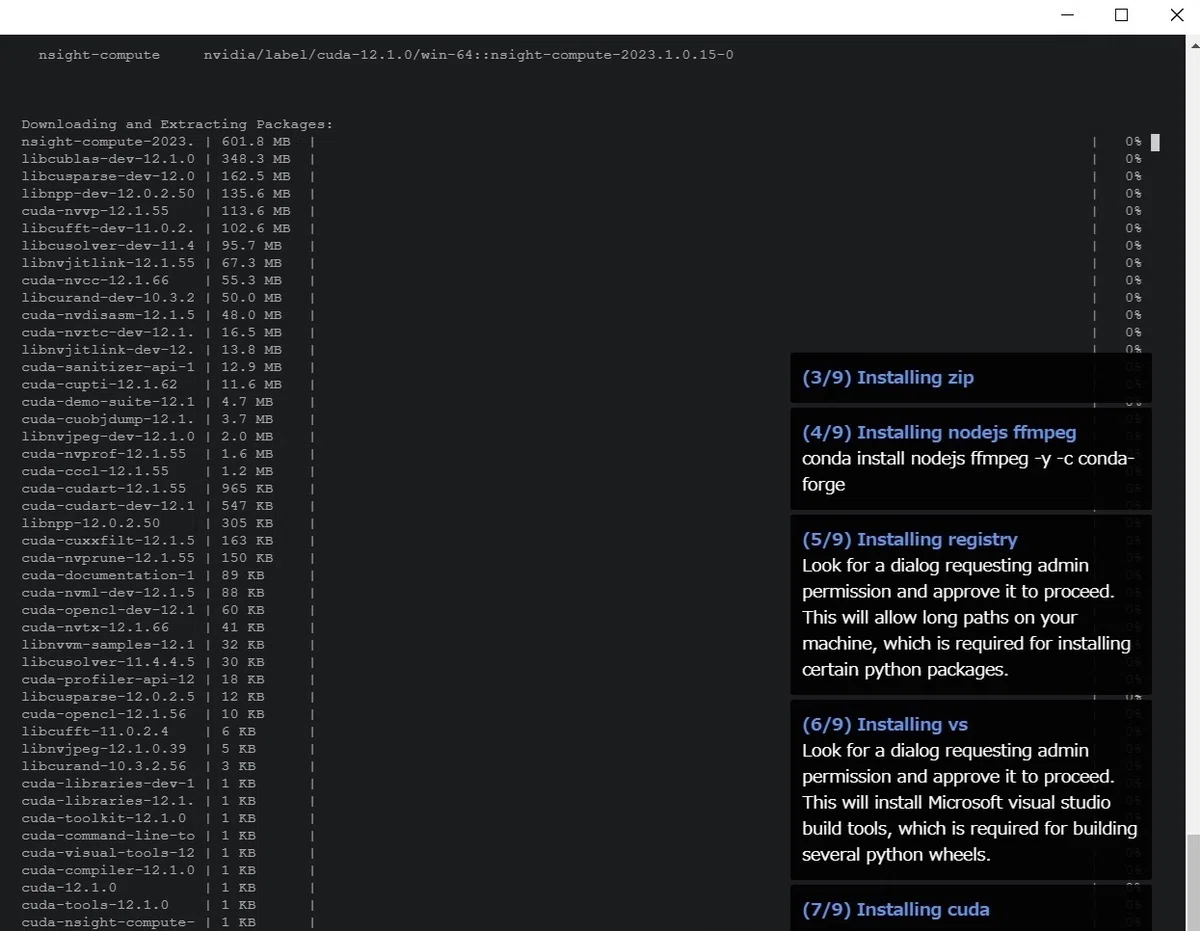
Task: Click the '(6/9) Installing vs' step heading
Action: coord(885,724)
